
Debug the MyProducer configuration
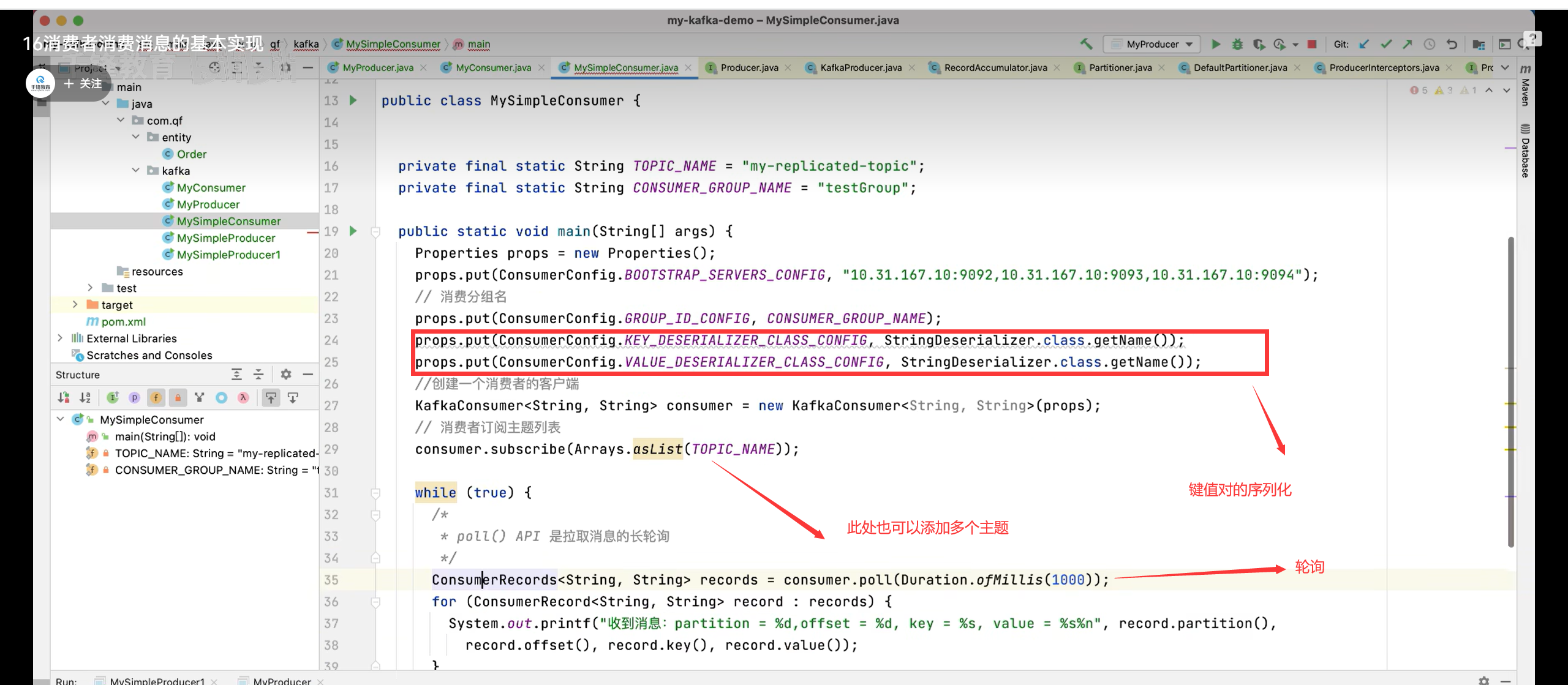(1237, 44)
